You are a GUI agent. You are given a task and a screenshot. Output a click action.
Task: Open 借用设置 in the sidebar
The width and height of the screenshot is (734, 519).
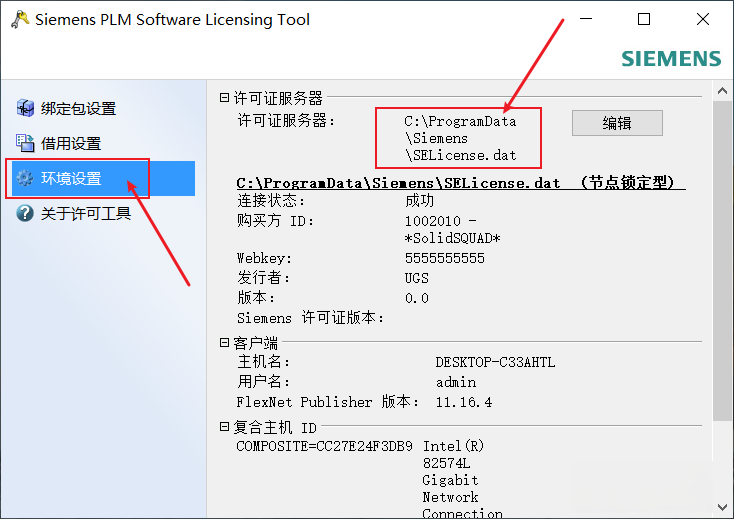click(x=71, y=144)
